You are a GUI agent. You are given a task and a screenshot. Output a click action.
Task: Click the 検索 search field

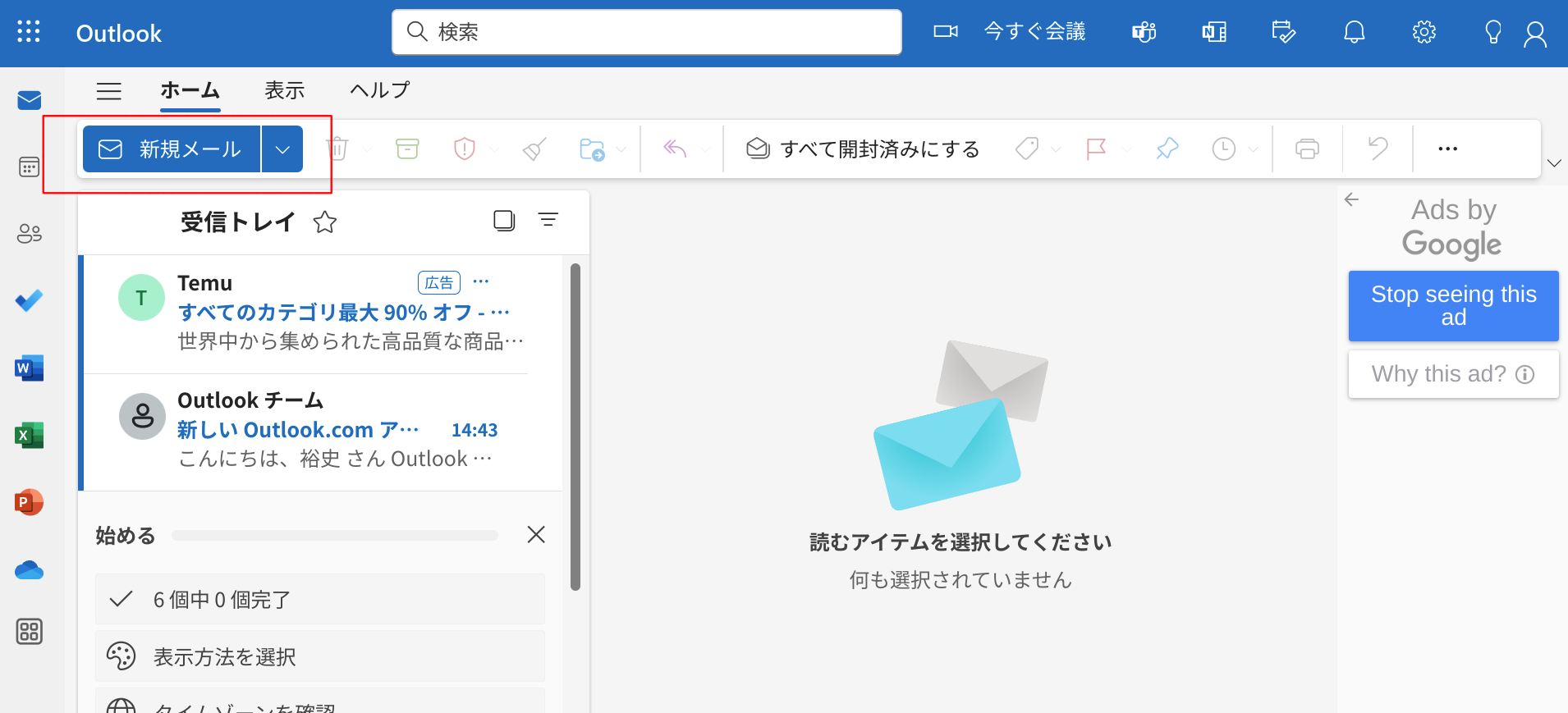point(647,32)
